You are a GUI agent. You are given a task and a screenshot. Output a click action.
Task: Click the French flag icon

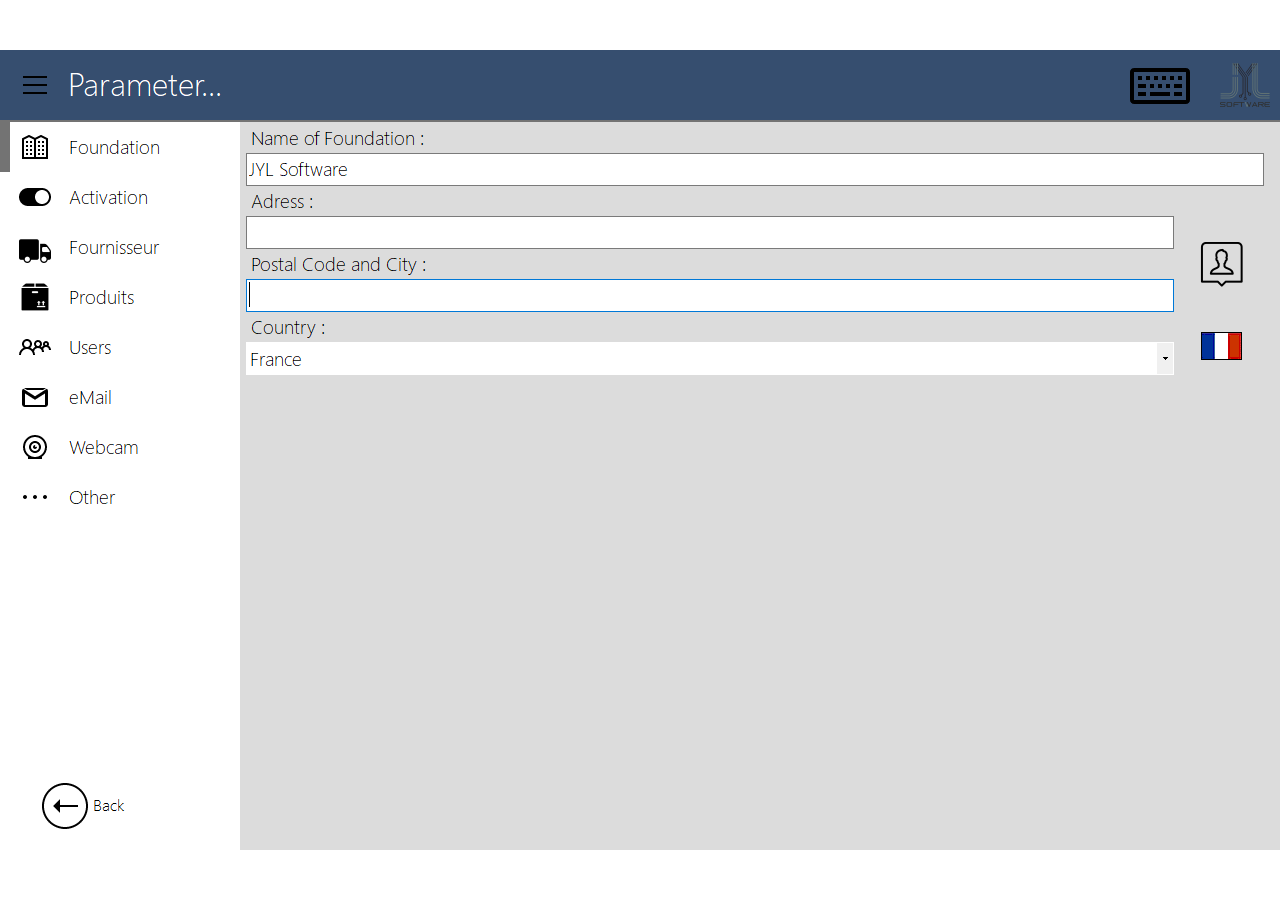[1221, 346]
